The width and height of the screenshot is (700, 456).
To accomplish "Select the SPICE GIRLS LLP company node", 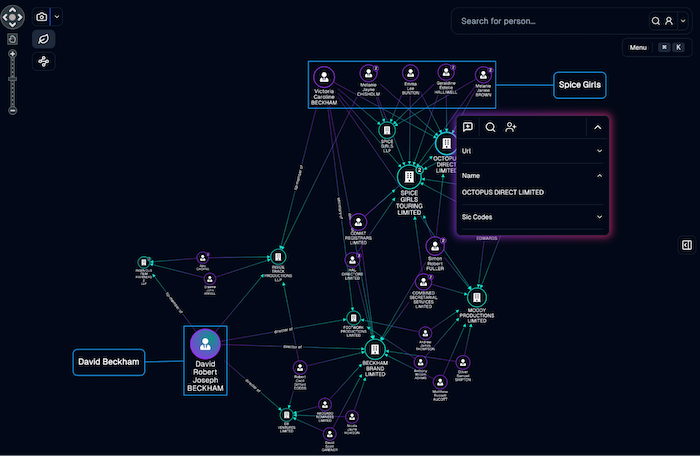I will [387, 131].
